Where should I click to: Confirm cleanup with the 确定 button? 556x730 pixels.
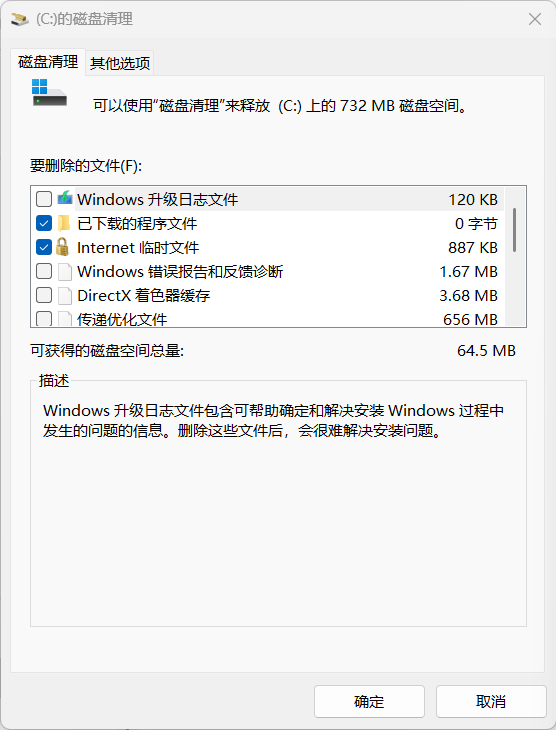coord(369,701)
